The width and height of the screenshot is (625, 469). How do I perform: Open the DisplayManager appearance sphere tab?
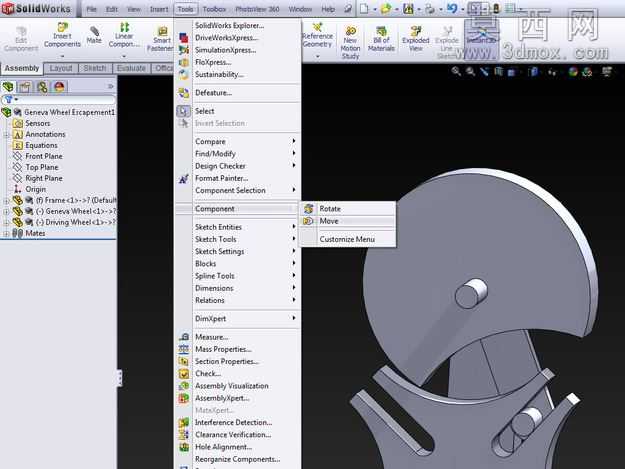coord(59,86)
